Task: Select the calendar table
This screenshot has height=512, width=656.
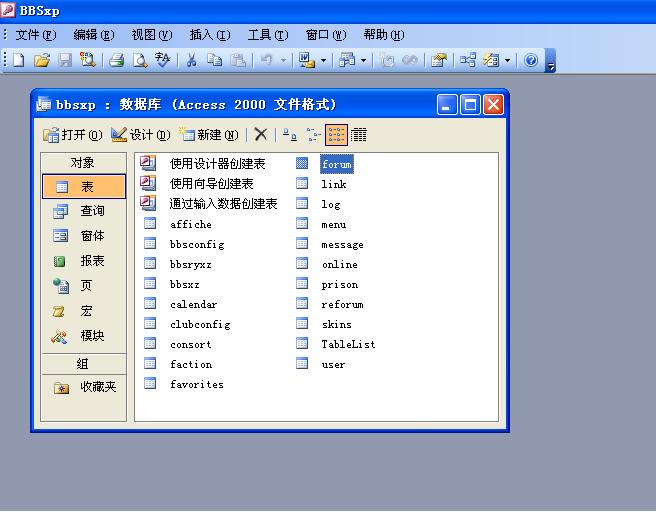Action: [x=194, y=305]
